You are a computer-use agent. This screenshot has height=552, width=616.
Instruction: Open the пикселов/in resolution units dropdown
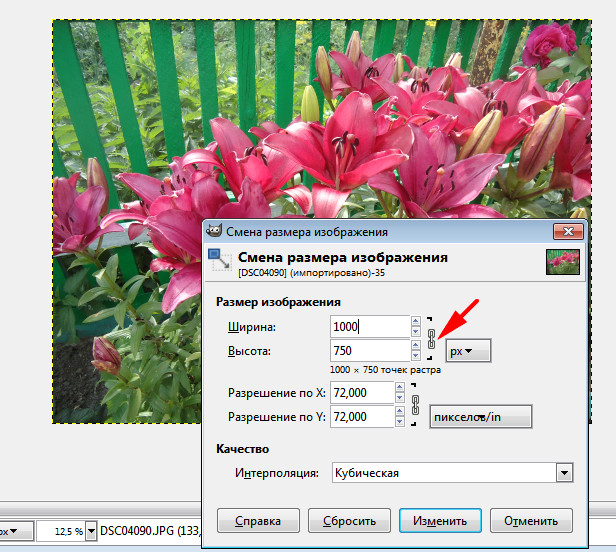[481, 417]
